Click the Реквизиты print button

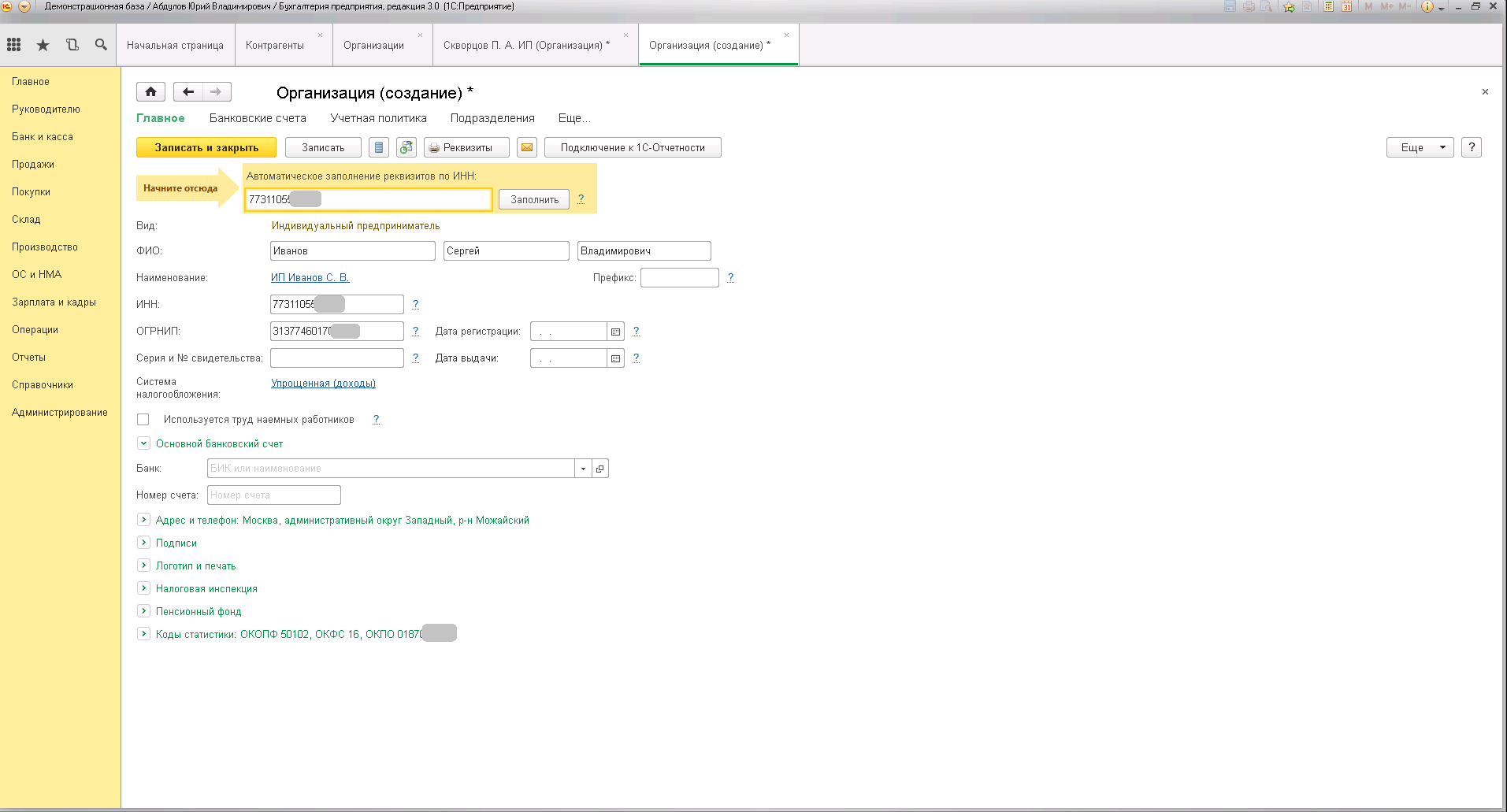click(x=466, y=147)
